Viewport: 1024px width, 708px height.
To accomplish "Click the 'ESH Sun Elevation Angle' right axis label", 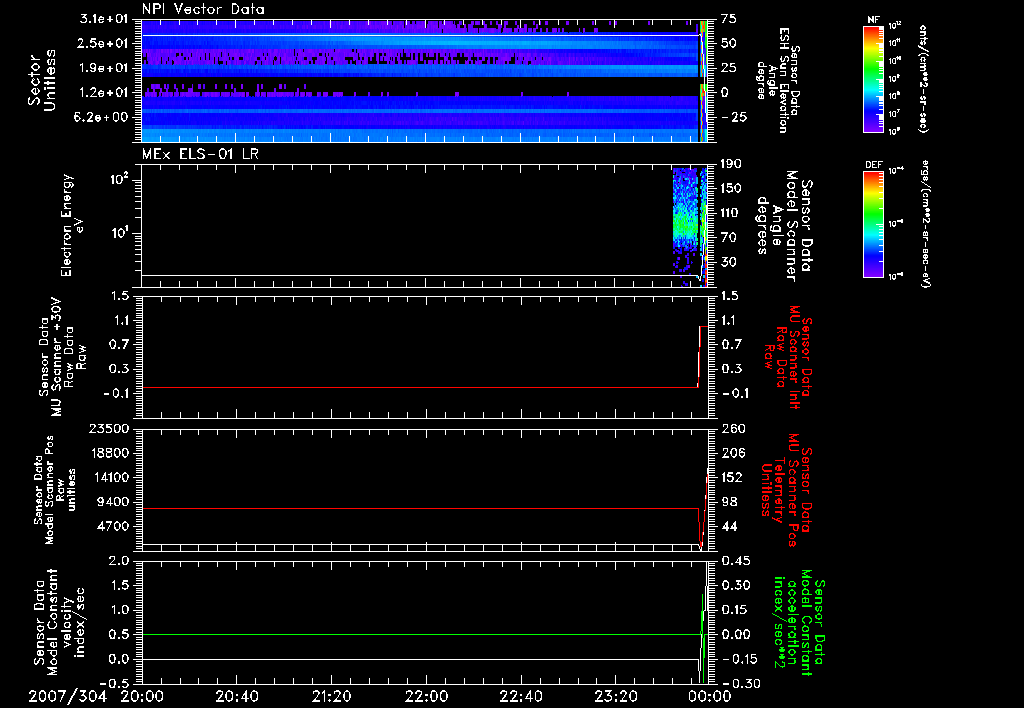I will tap(777, 80).
